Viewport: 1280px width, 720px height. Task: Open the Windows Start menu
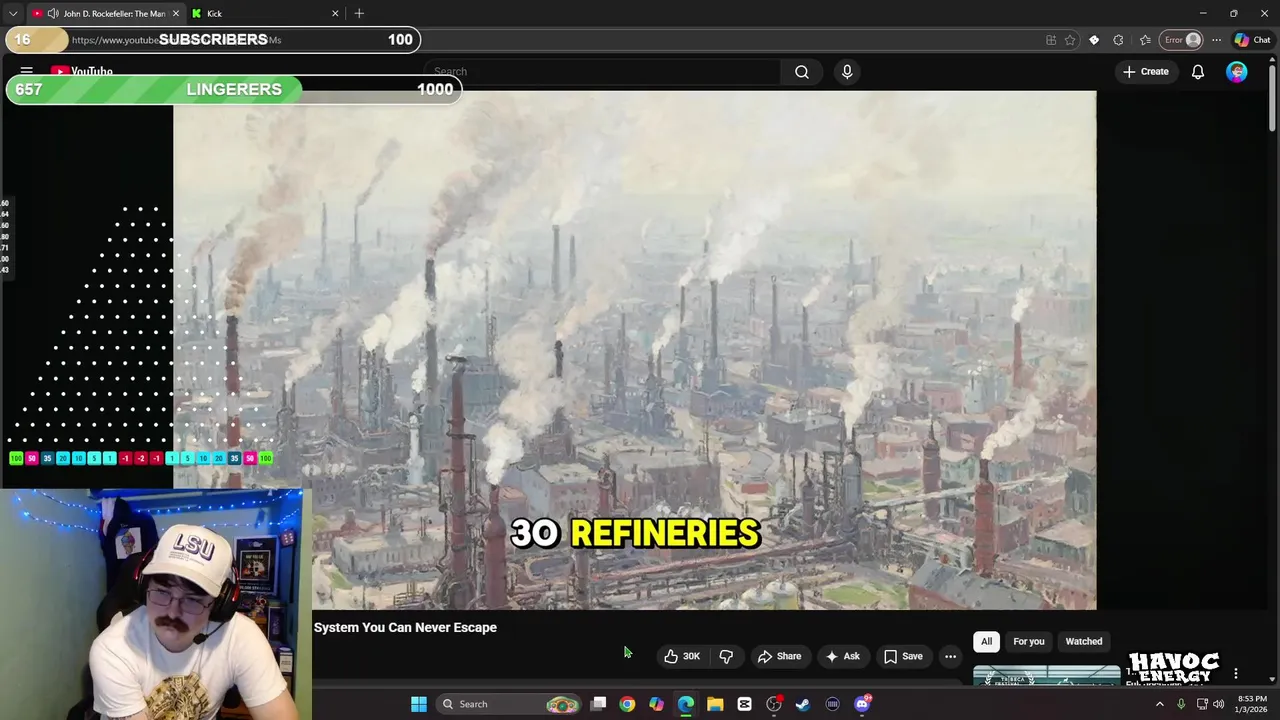(x=419, y=704)
